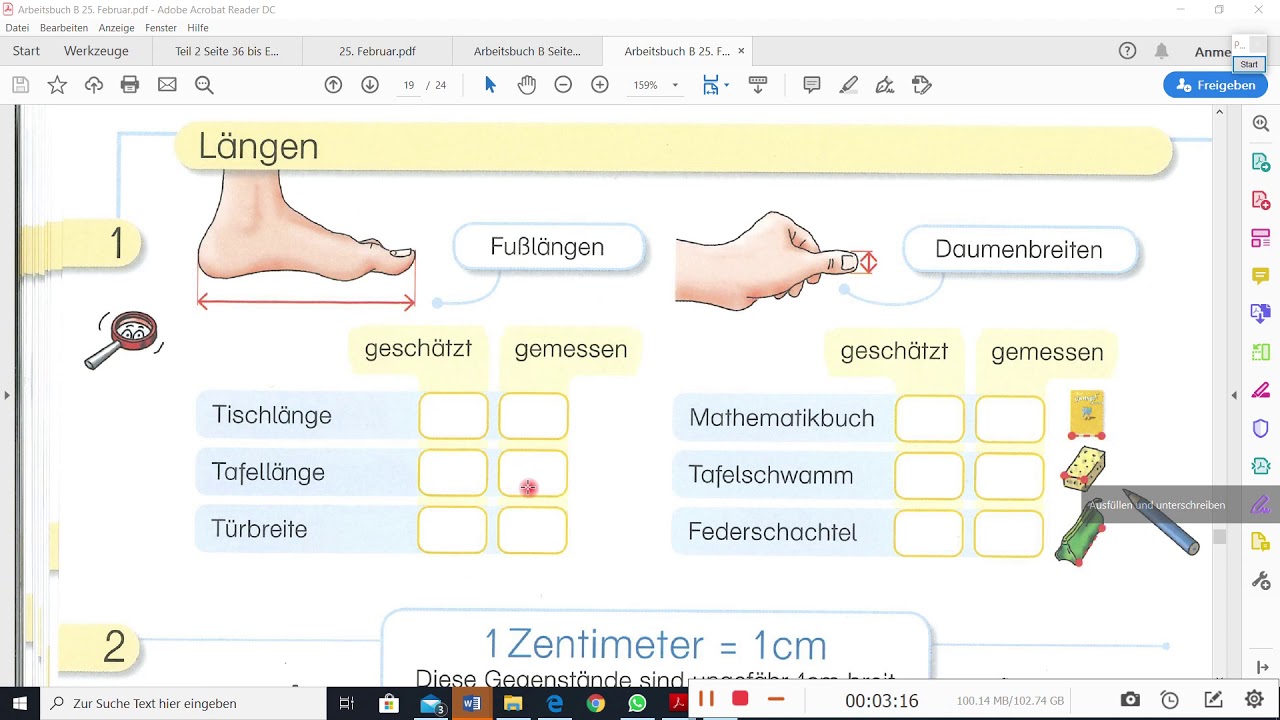The height and width of the screenshot is (720, 1280).
Task: Zoom out with the minus icon
Action: 563,85
